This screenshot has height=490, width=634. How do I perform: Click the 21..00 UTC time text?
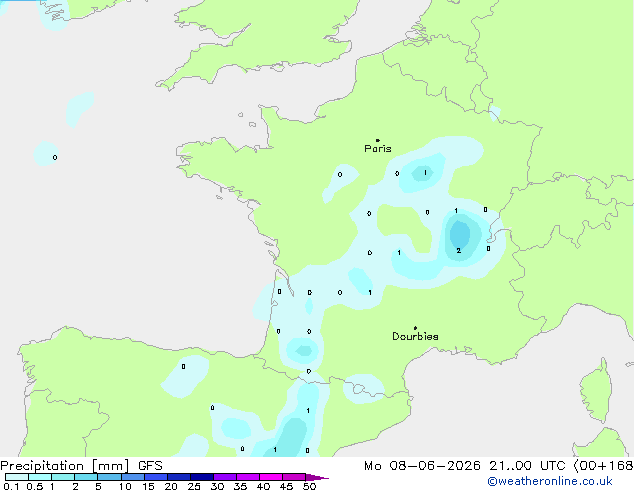pyautogui.click(x=527, y=466)
